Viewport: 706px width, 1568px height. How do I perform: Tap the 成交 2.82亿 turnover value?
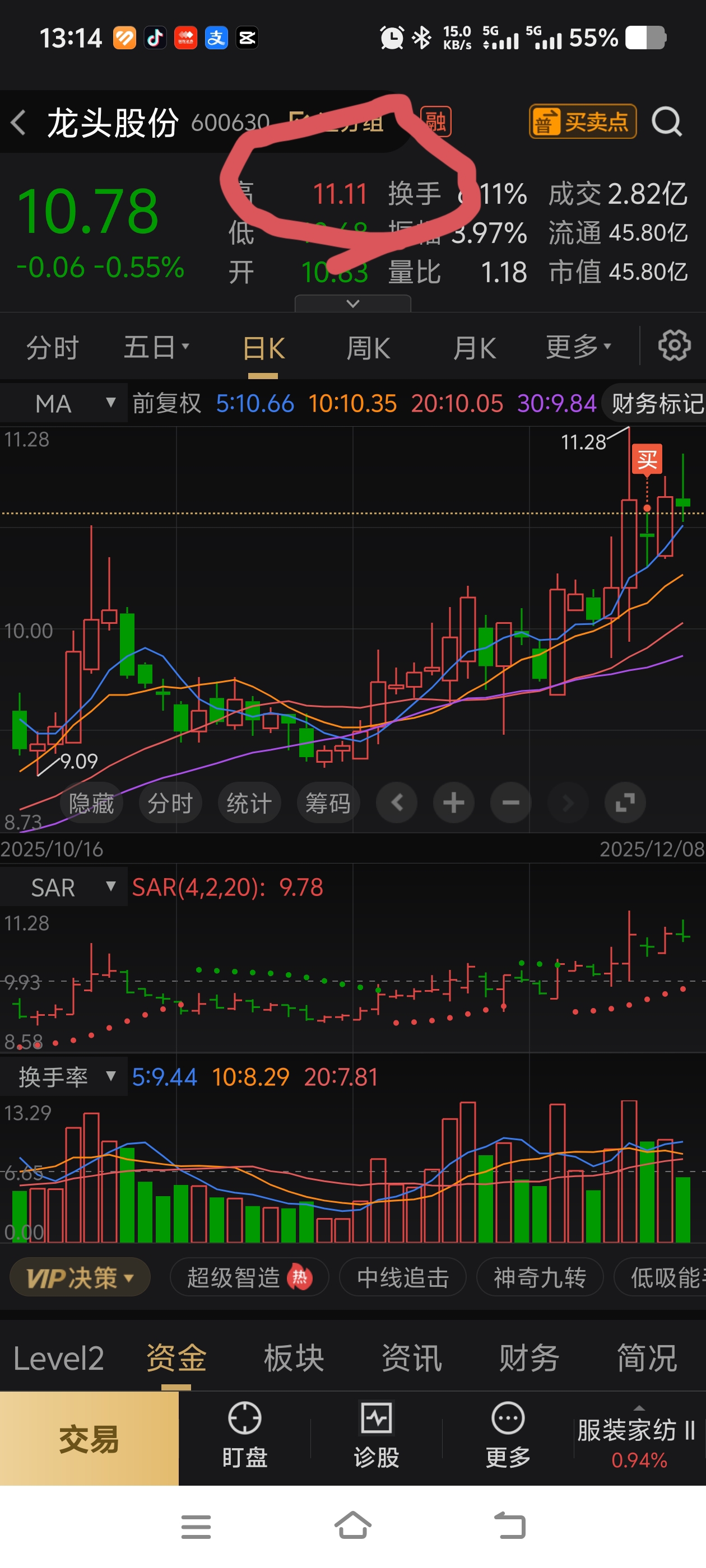tap(617, 194)
